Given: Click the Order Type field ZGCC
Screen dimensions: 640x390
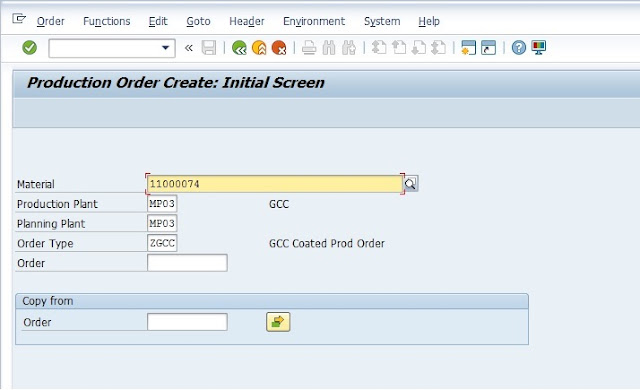Looking at the screenshot, I should coord(162,243).
